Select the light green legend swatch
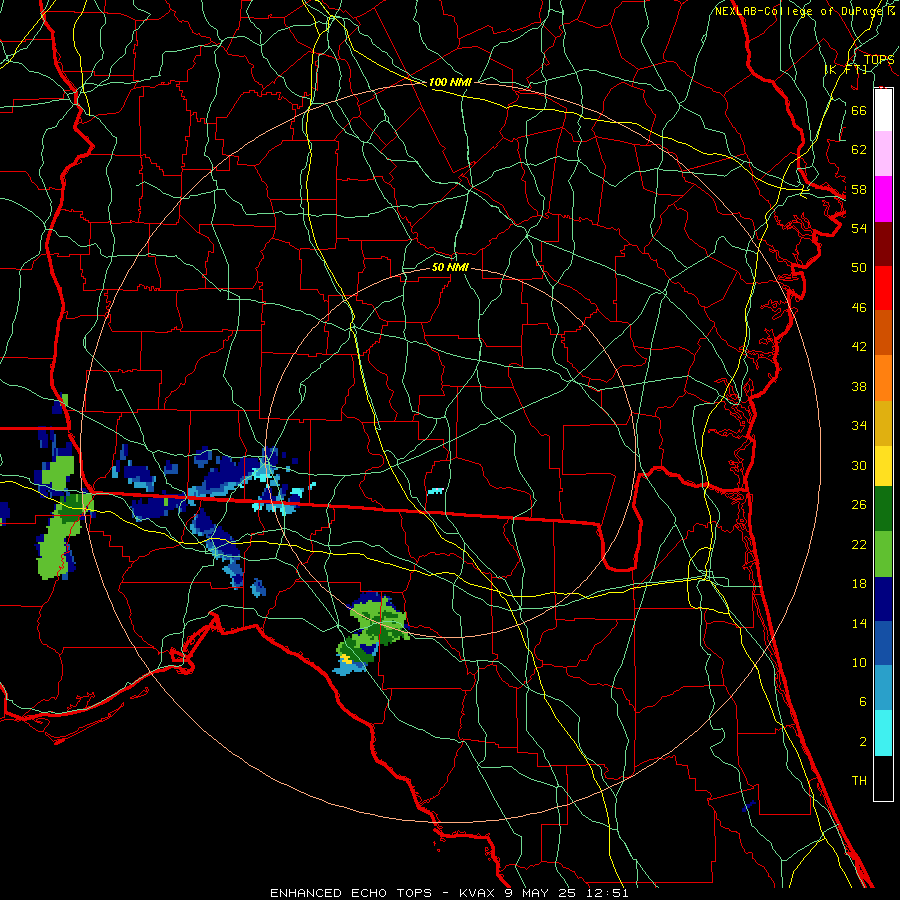 point(883,554)
